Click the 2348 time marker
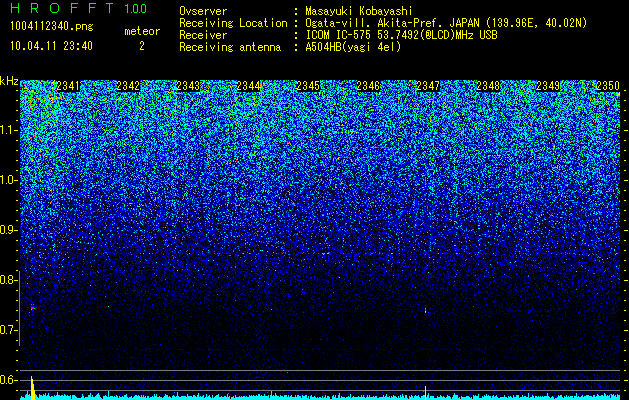 (488, 86)
